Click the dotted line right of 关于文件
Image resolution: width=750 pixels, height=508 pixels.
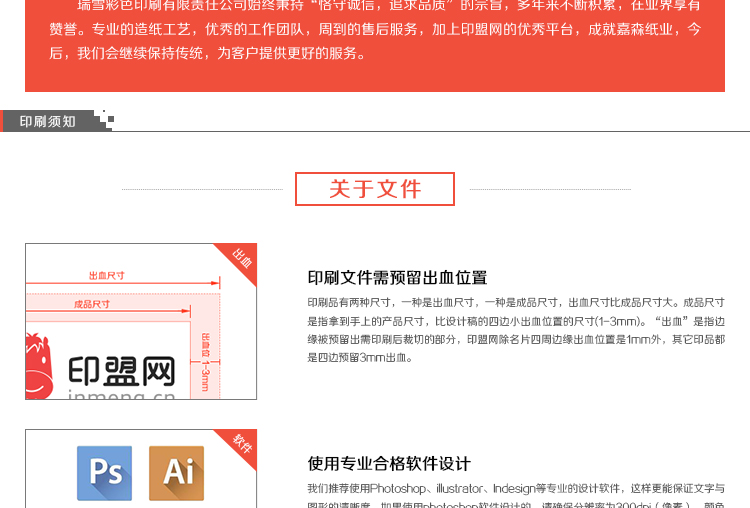(549, 189)
